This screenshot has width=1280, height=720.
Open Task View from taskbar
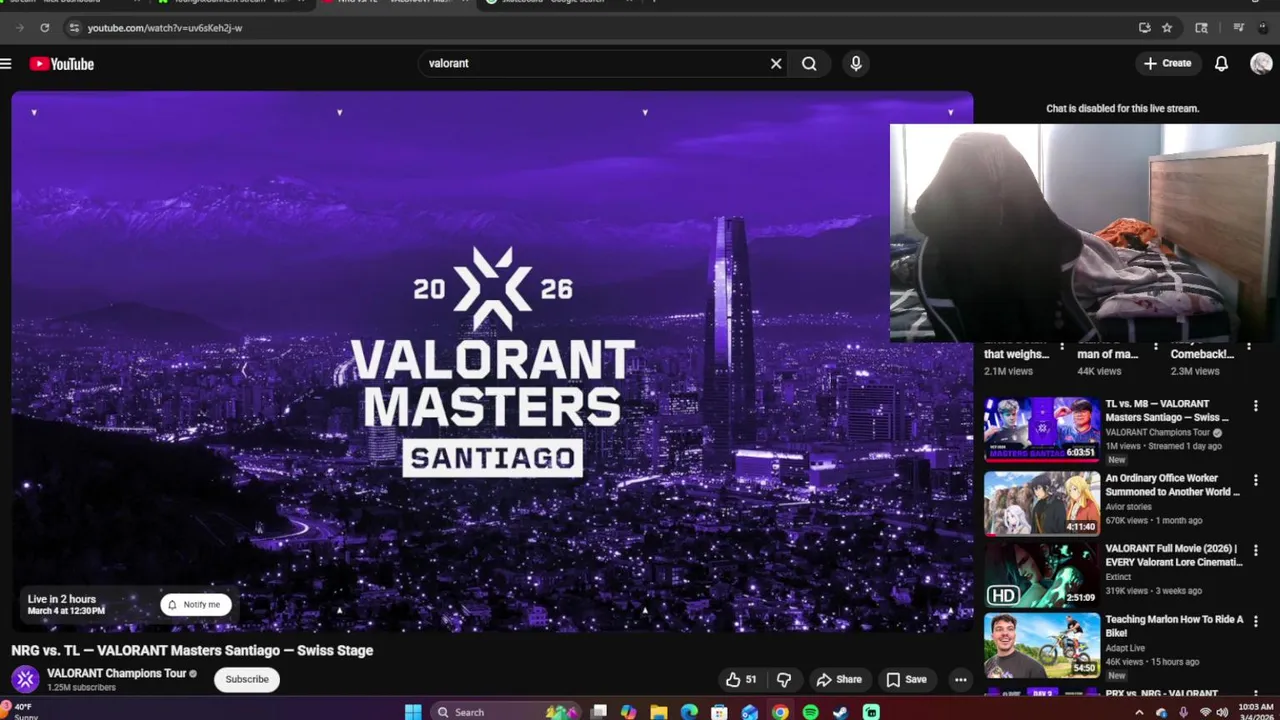(x=598, y=712)
